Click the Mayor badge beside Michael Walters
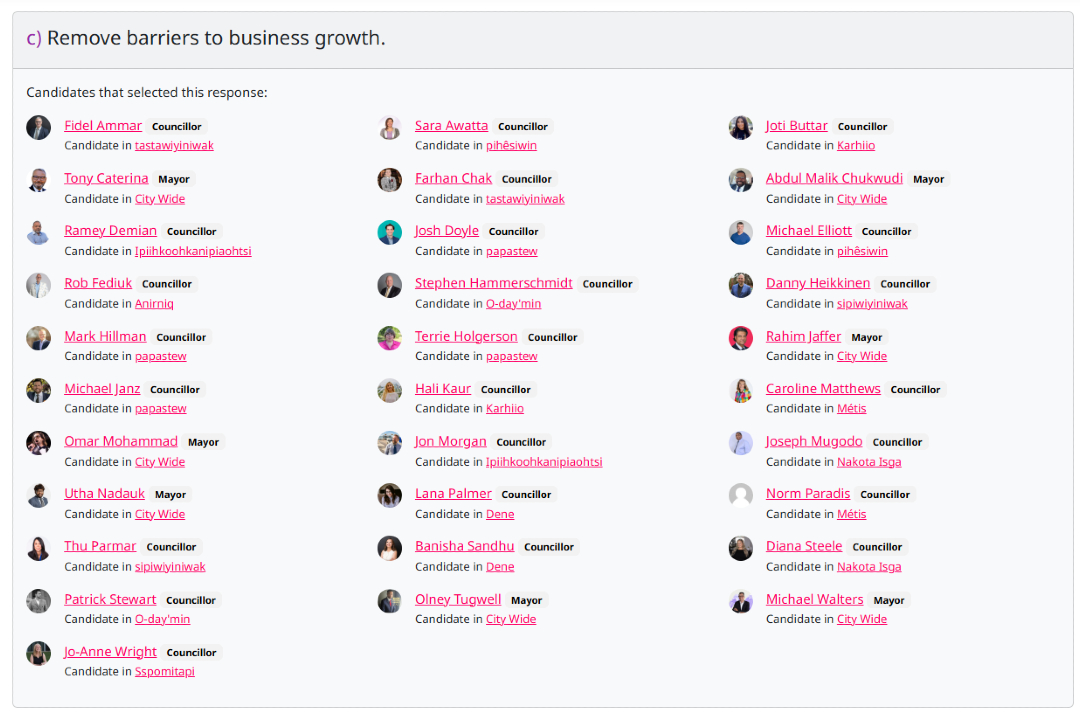Image resolution: width=1080 pixels, height=720 pixels. (x=888, y=601)
